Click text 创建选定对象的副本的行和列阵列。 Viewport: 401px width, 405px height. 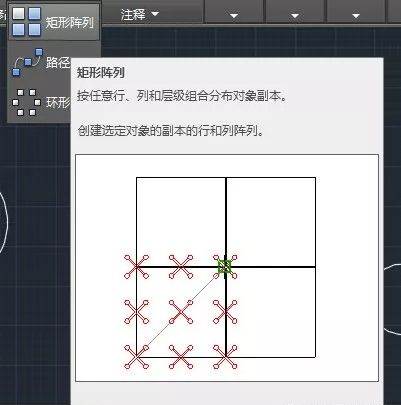(x=171, y=130)
